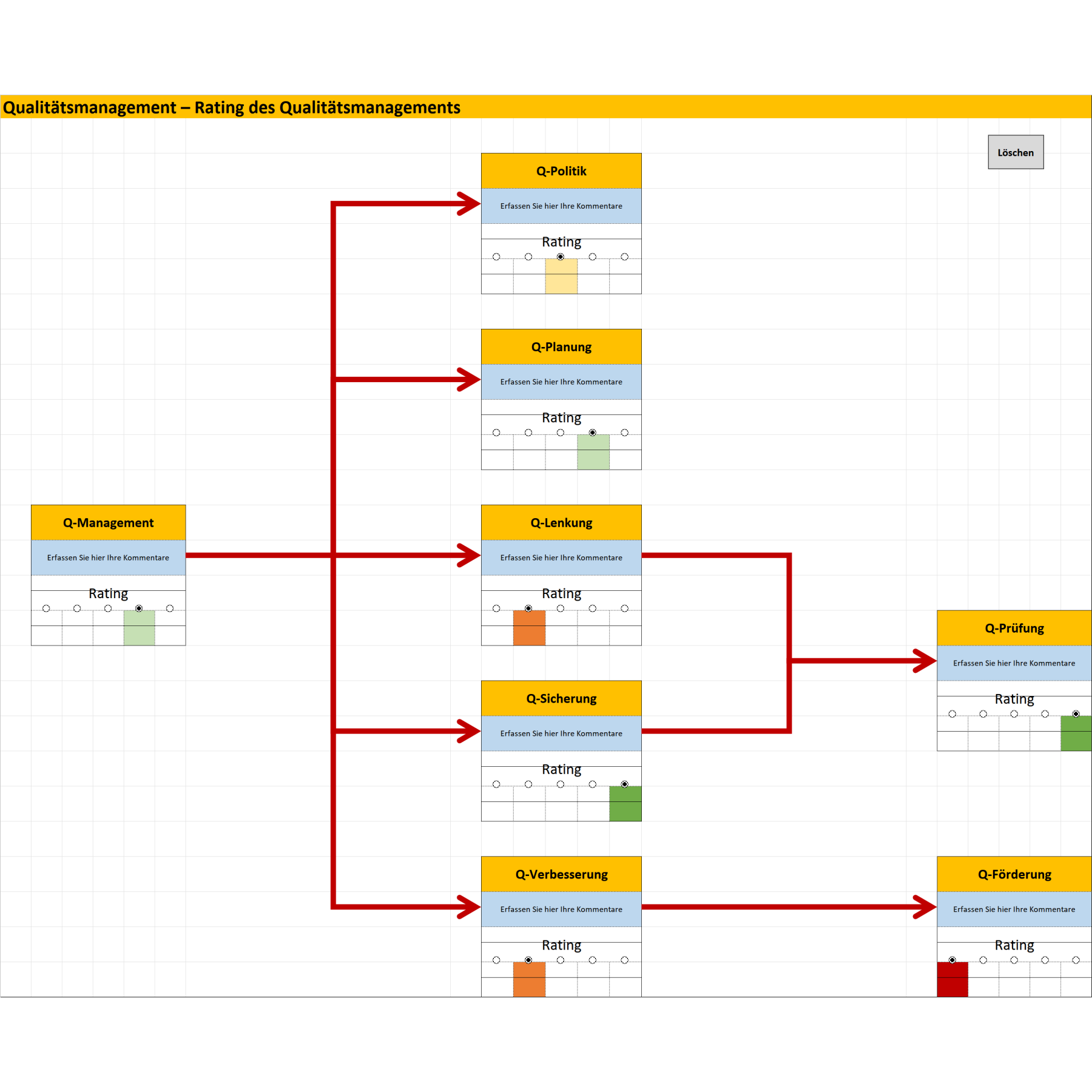The width and height of the screenshot is (1092, 1092).
Task: Select the checked fourth radio in Q-Planung
Action: coord(593,433)
